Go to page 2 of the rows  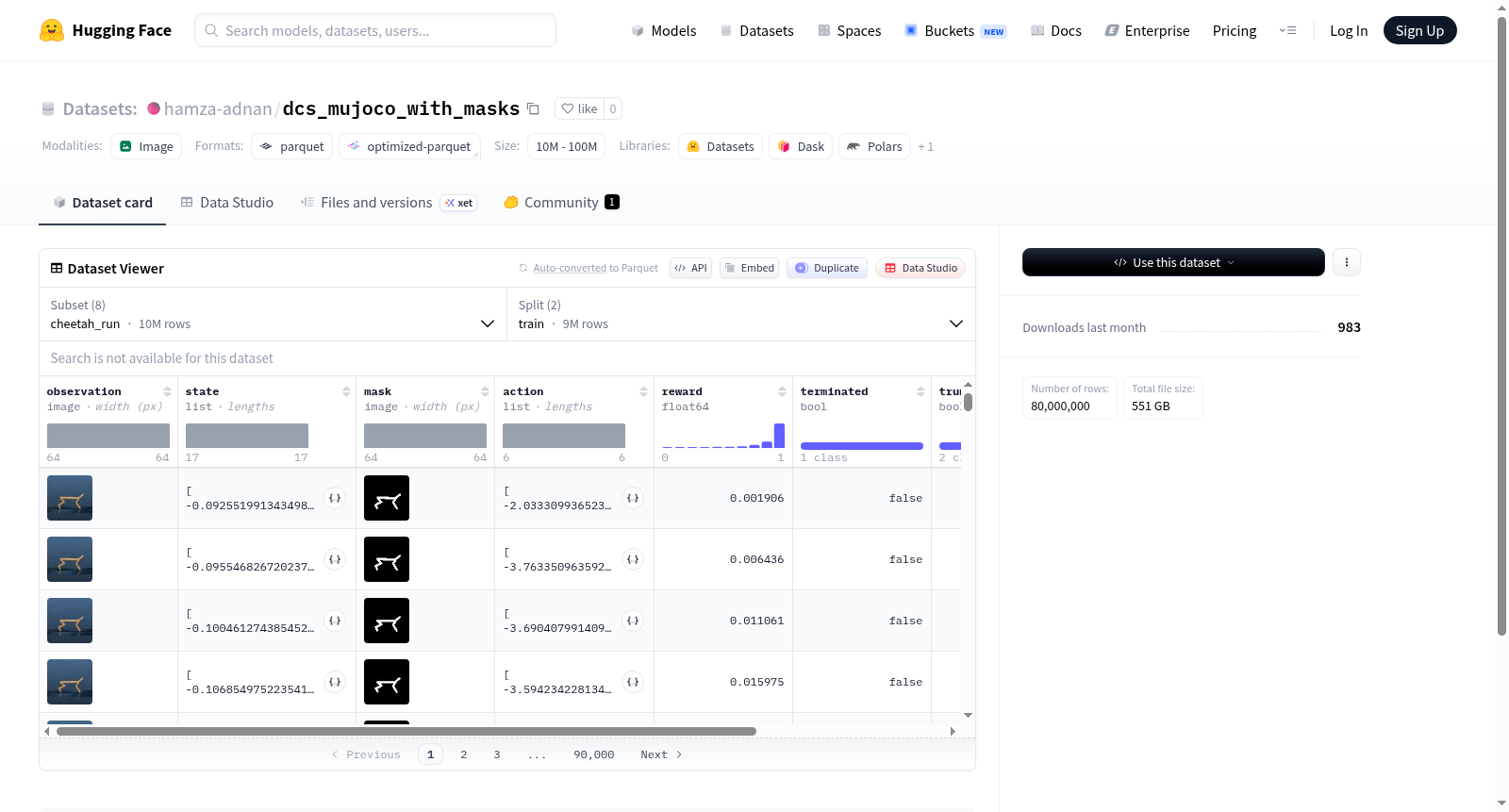tap(464, 754)
